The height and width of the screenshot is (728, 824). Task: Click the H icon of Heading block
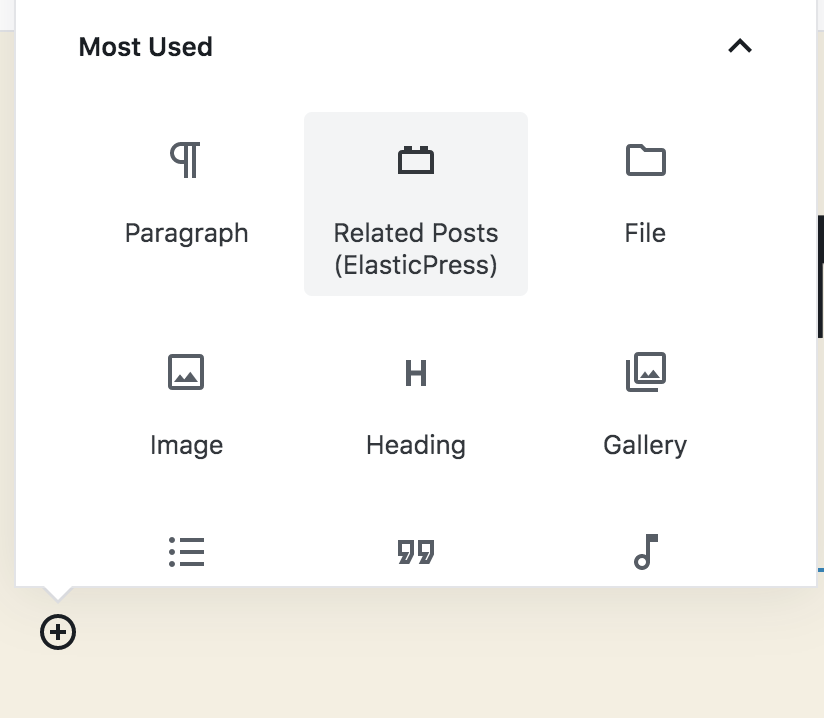point(416,373)
